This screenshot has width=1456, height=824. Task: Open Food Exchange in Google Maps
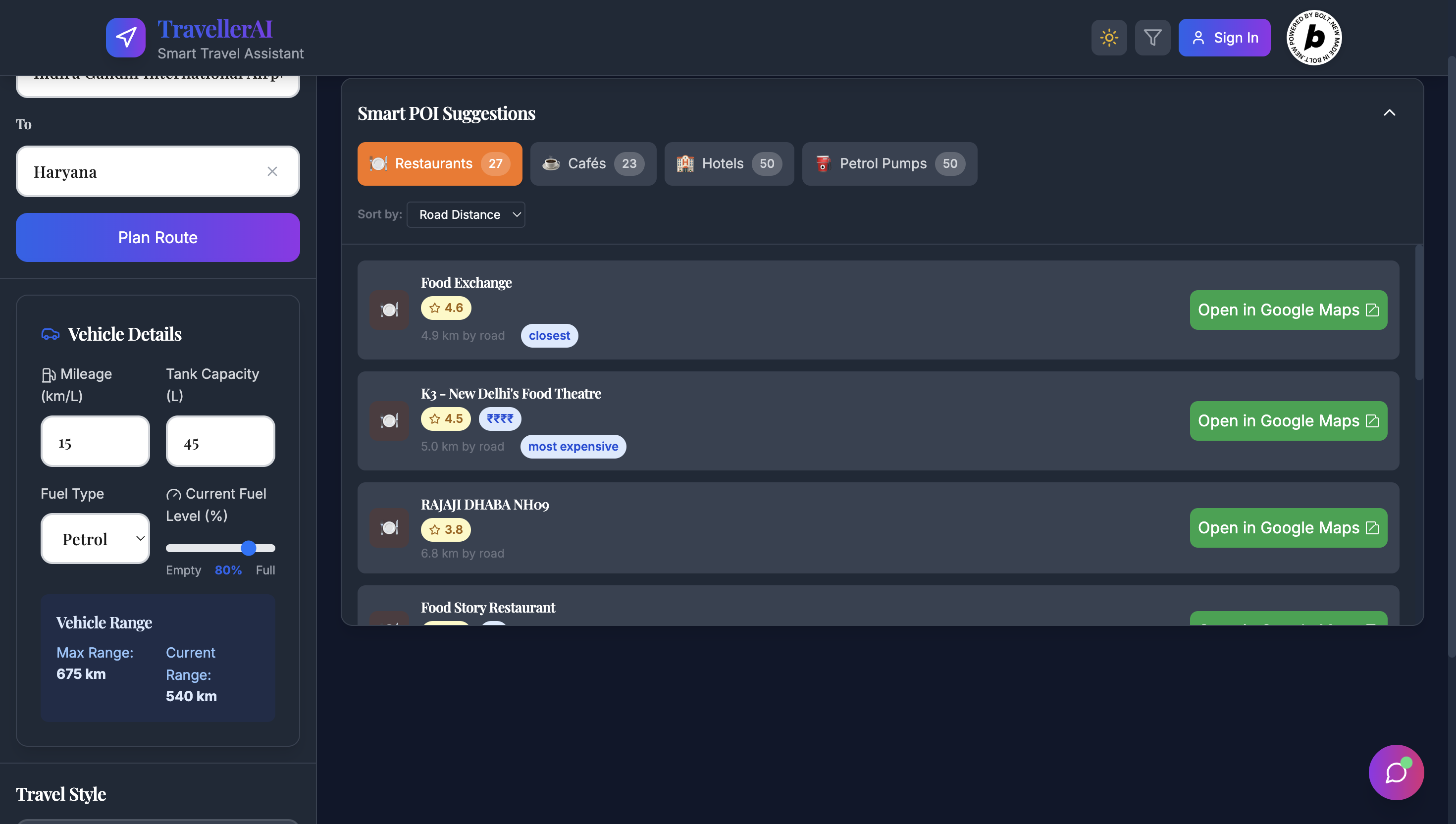(1288, 310)
